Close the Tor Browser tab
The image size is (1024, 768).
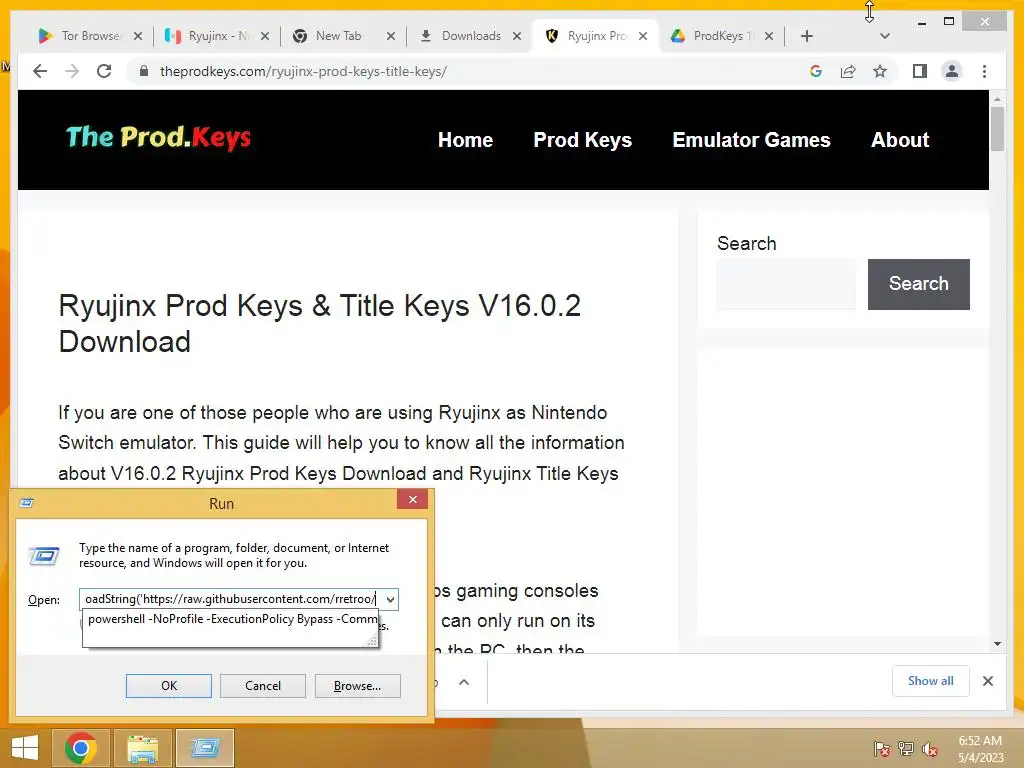click(138, 36)
